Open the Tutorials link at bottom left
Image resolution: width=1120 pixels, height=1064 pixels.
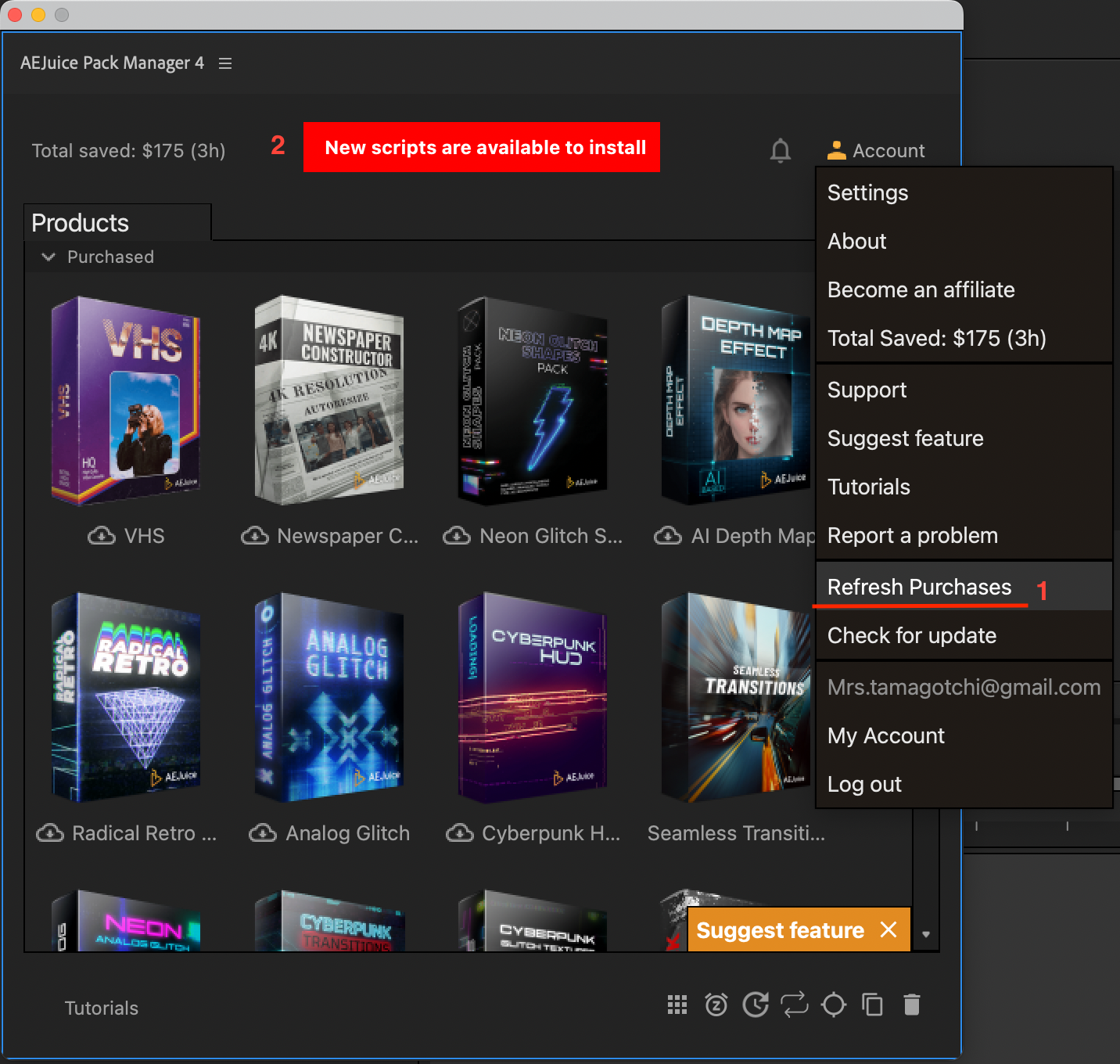[x=102, y=1008]
